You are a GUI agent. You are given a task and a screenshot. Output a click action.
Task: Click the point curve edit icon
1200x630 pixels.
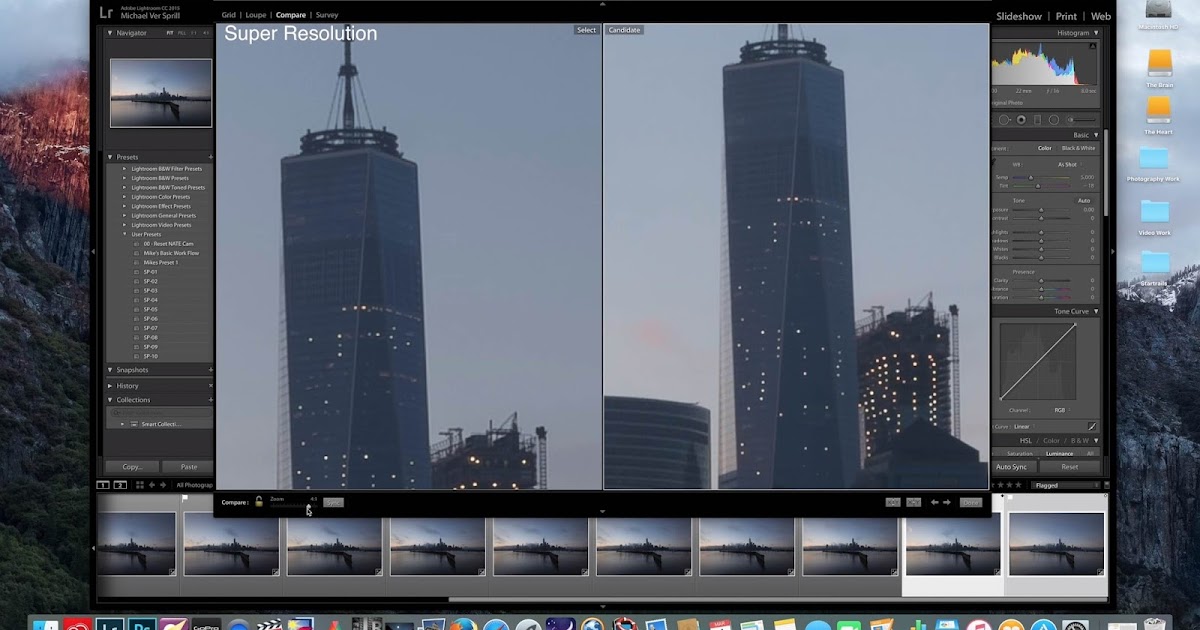(x=1092, y=426)
